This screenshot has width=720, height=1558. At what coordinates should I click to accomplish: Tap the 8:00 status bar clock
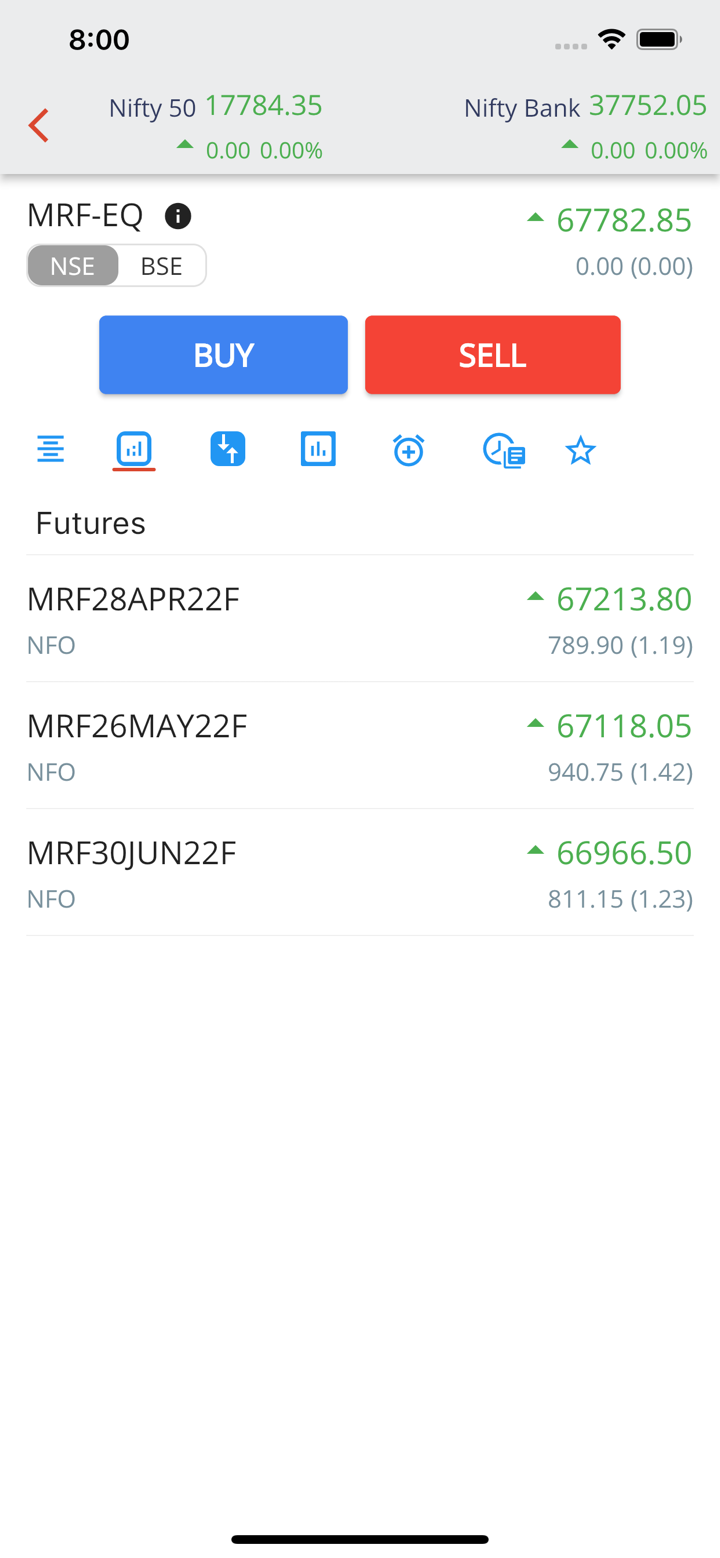(99, 40)
